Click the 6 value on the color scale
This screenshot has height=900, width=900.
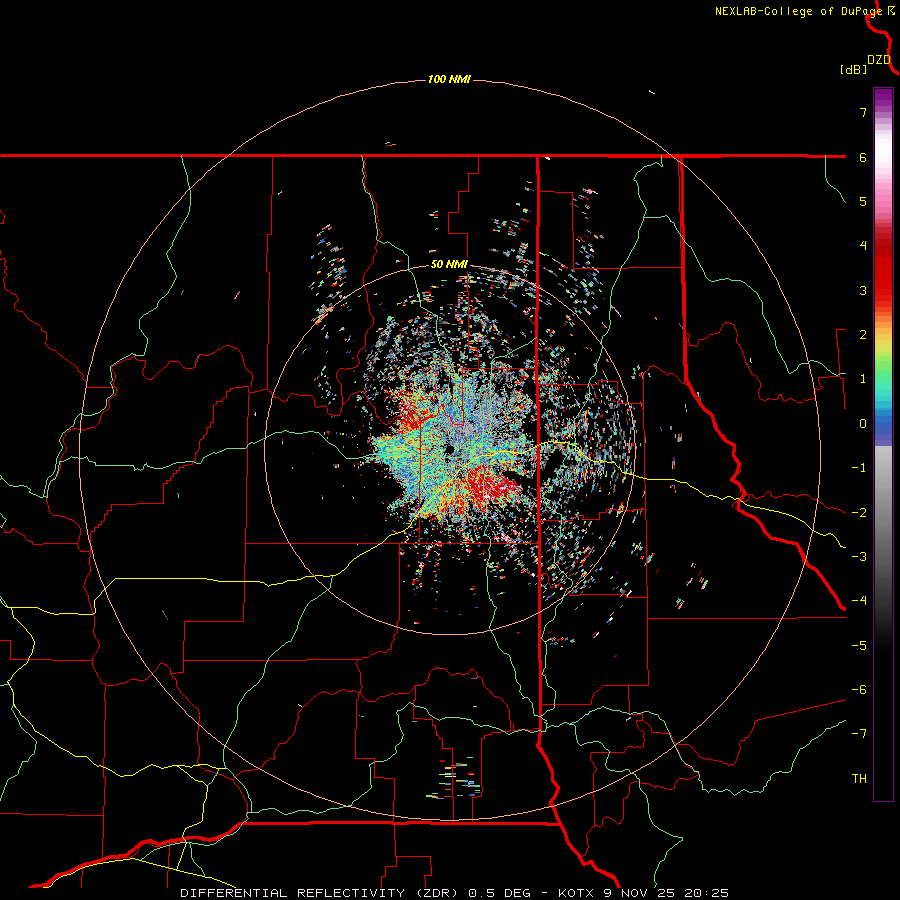(863, 157)
